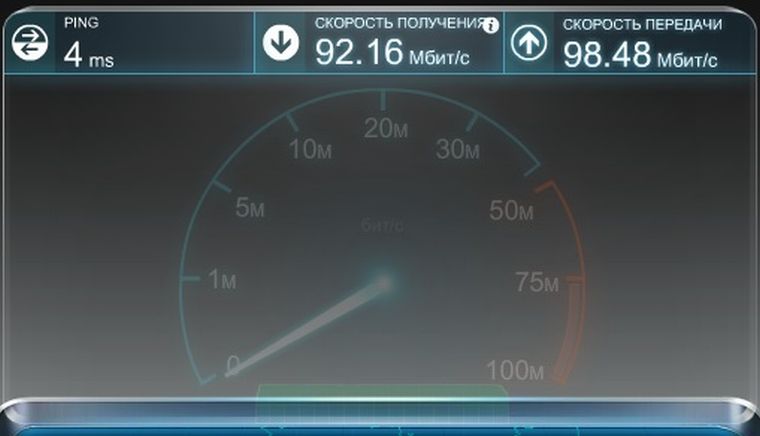Click the Скорость передачи label

(642, 25)
